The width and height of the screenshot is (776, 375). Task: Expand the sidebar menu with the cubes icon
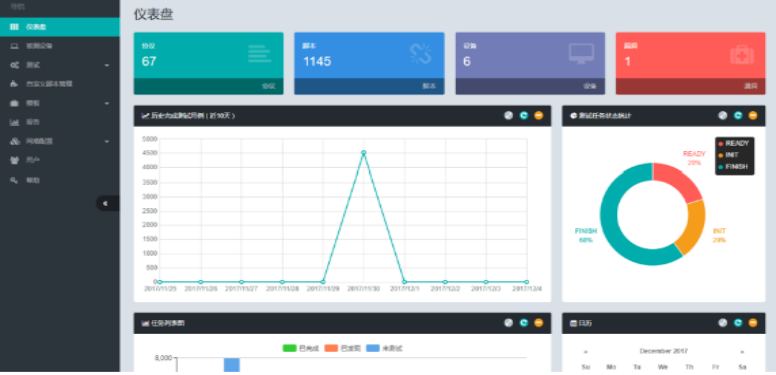tap(59, 141)
